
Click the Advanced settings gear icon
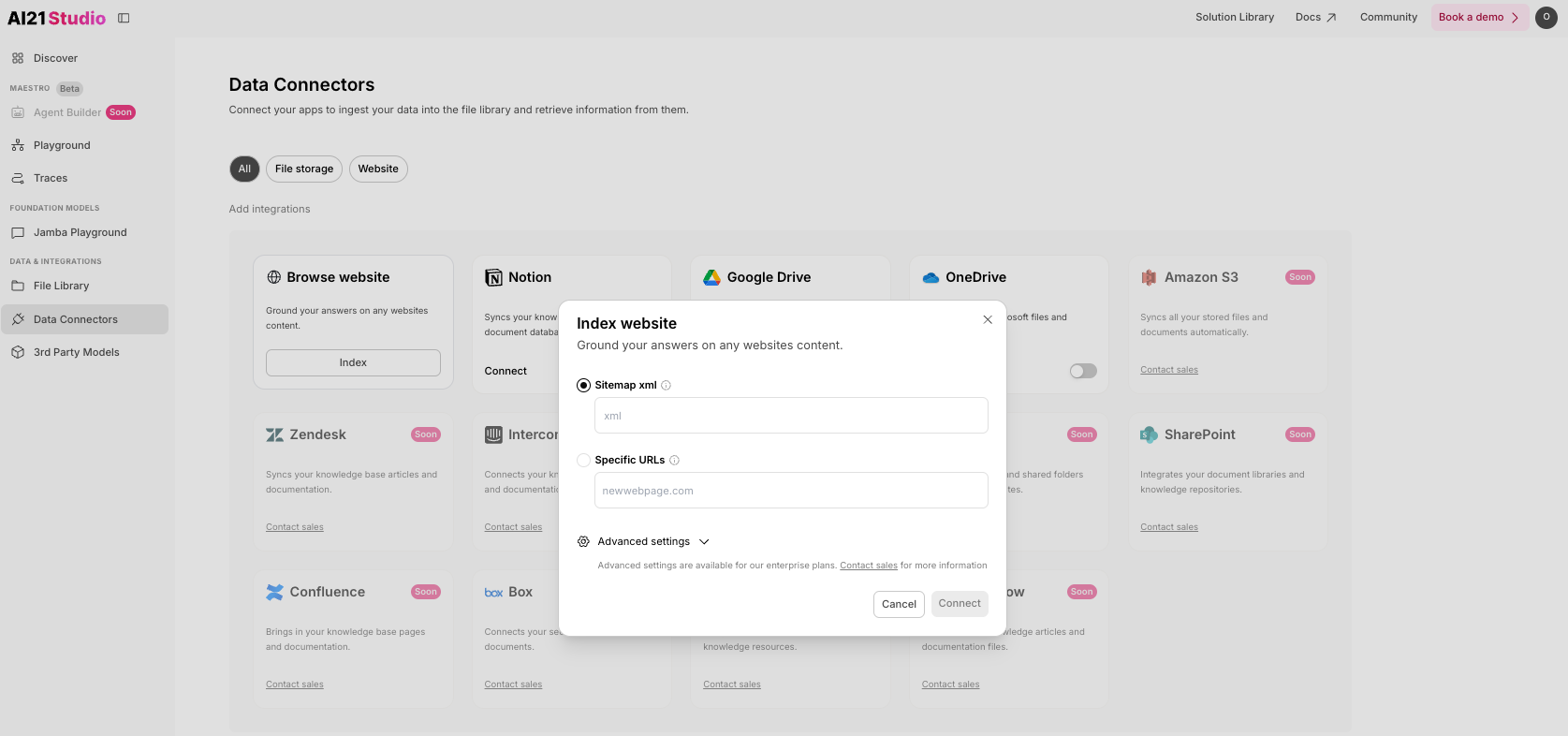[x=583, y=541]
